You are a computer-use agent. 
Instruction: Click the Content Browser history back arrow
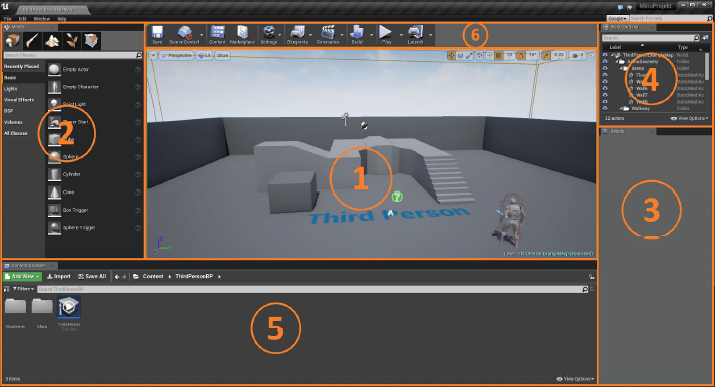117,276
